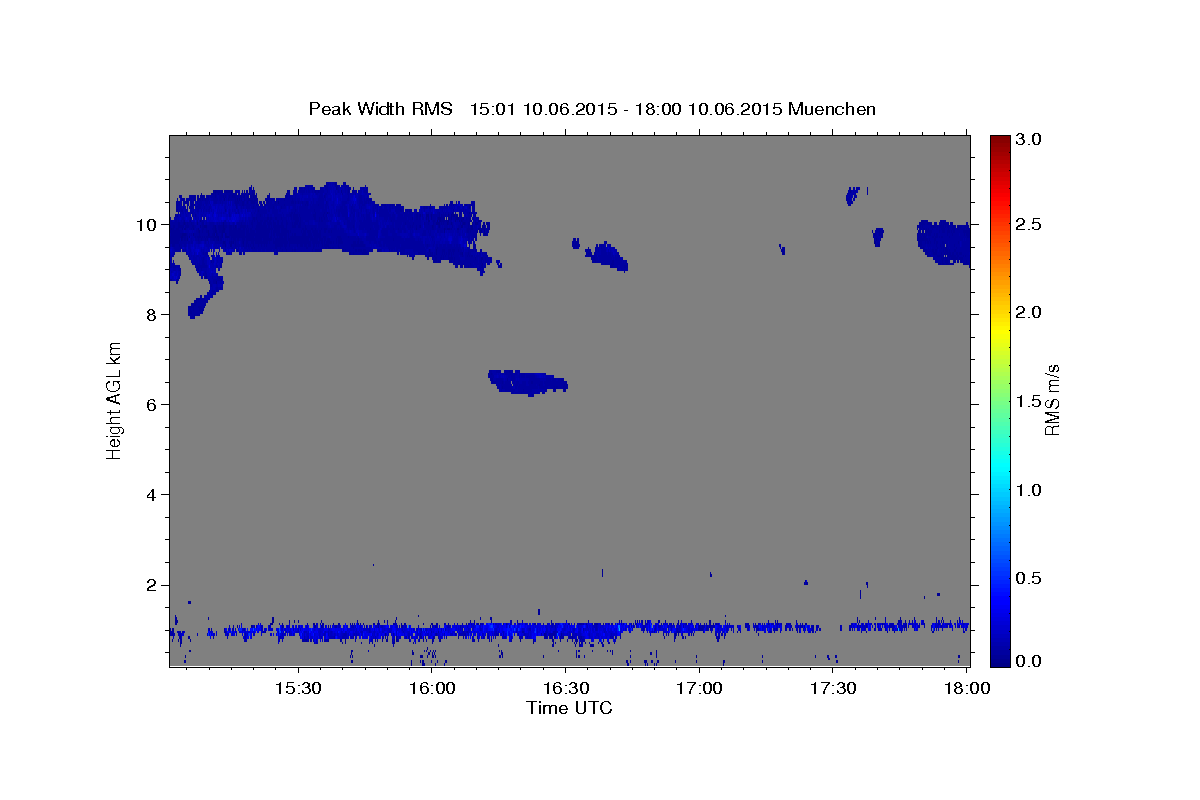Viewport: 1200px width, 800px height.
Task: Click the 17:30 time tick label
Action: 832,689
